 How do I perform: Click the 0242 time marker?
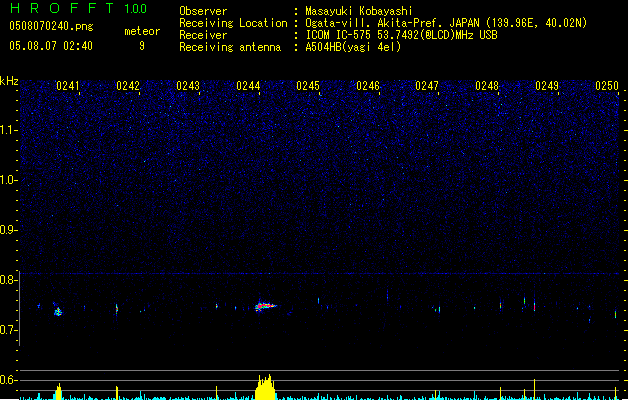click(128, 86)
